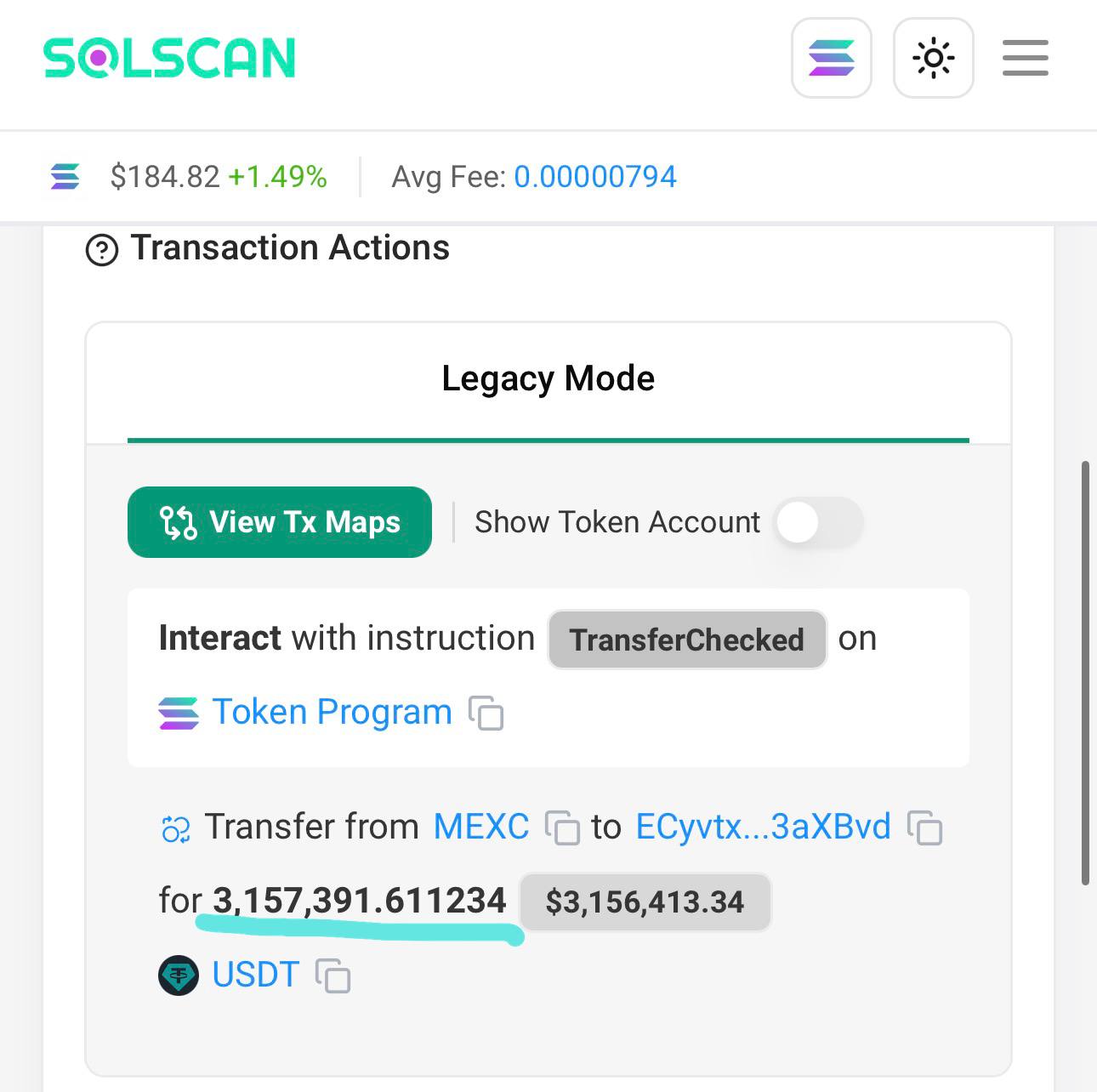
Task: Click the Solscan logo
Action: 169,58
